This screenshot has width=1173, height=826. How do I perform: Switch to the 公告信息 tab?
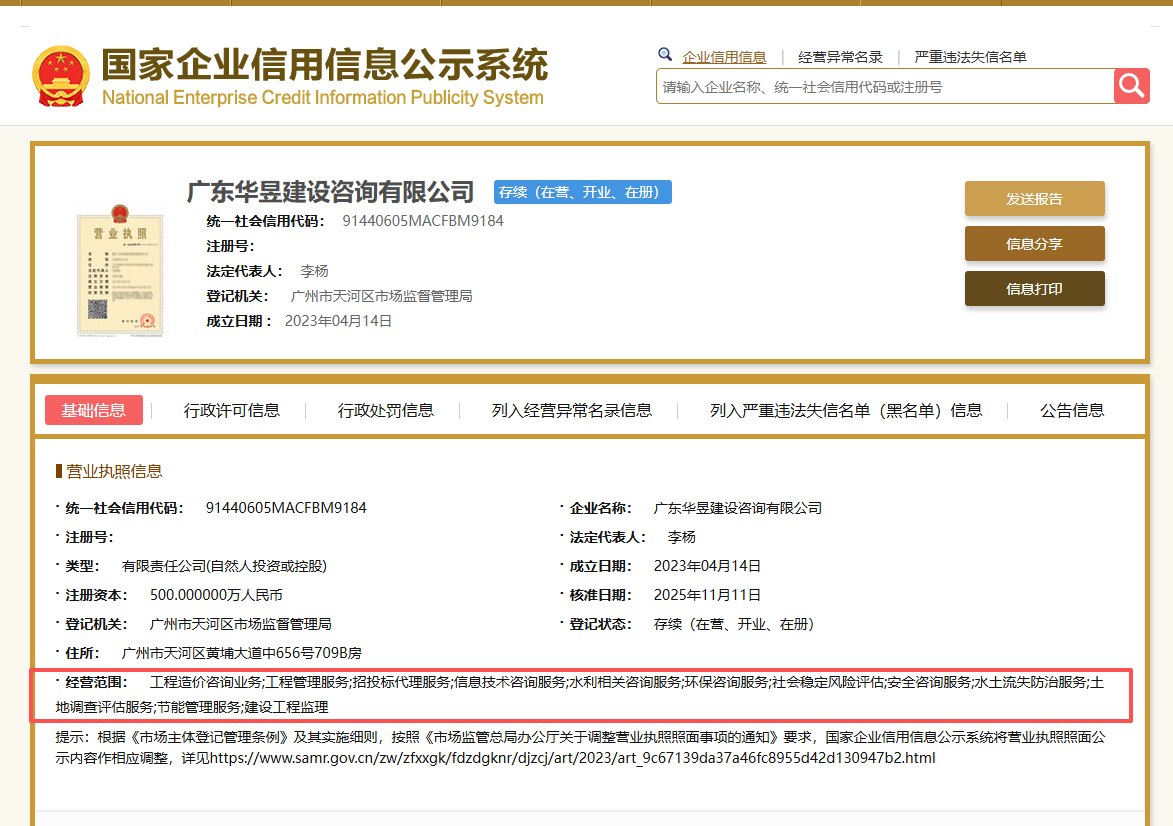point(1070,410)
